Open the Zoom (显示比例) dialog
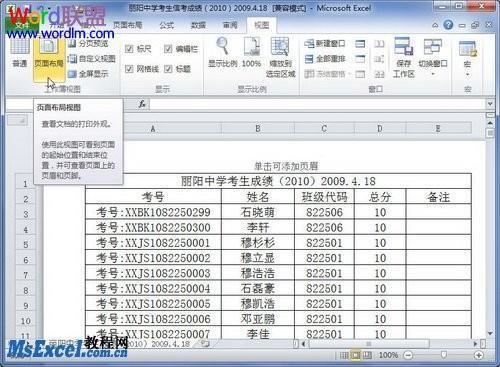The width and height of the screenshot is (500, 367). pos(222,53)
